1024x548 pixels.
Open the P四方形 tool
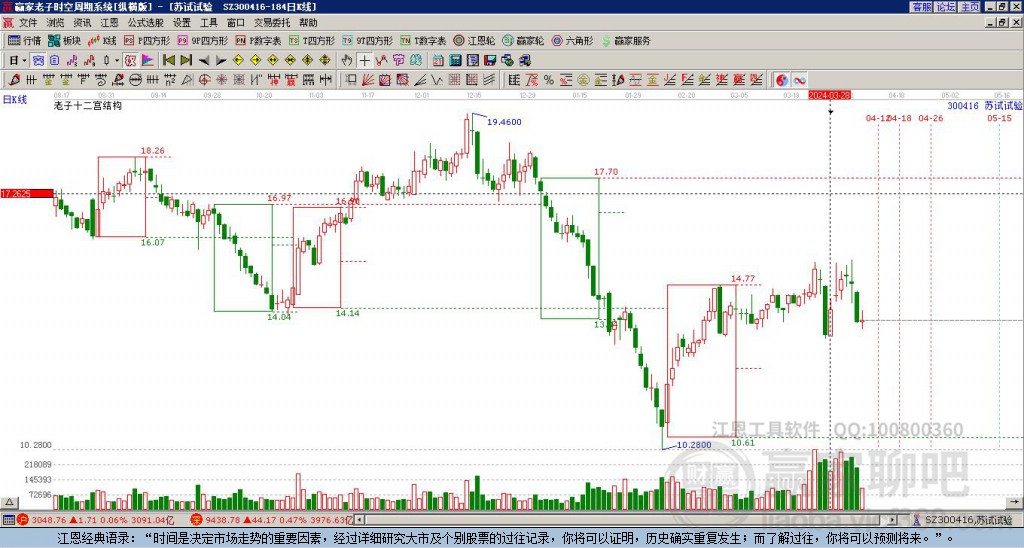pos(147,40)
